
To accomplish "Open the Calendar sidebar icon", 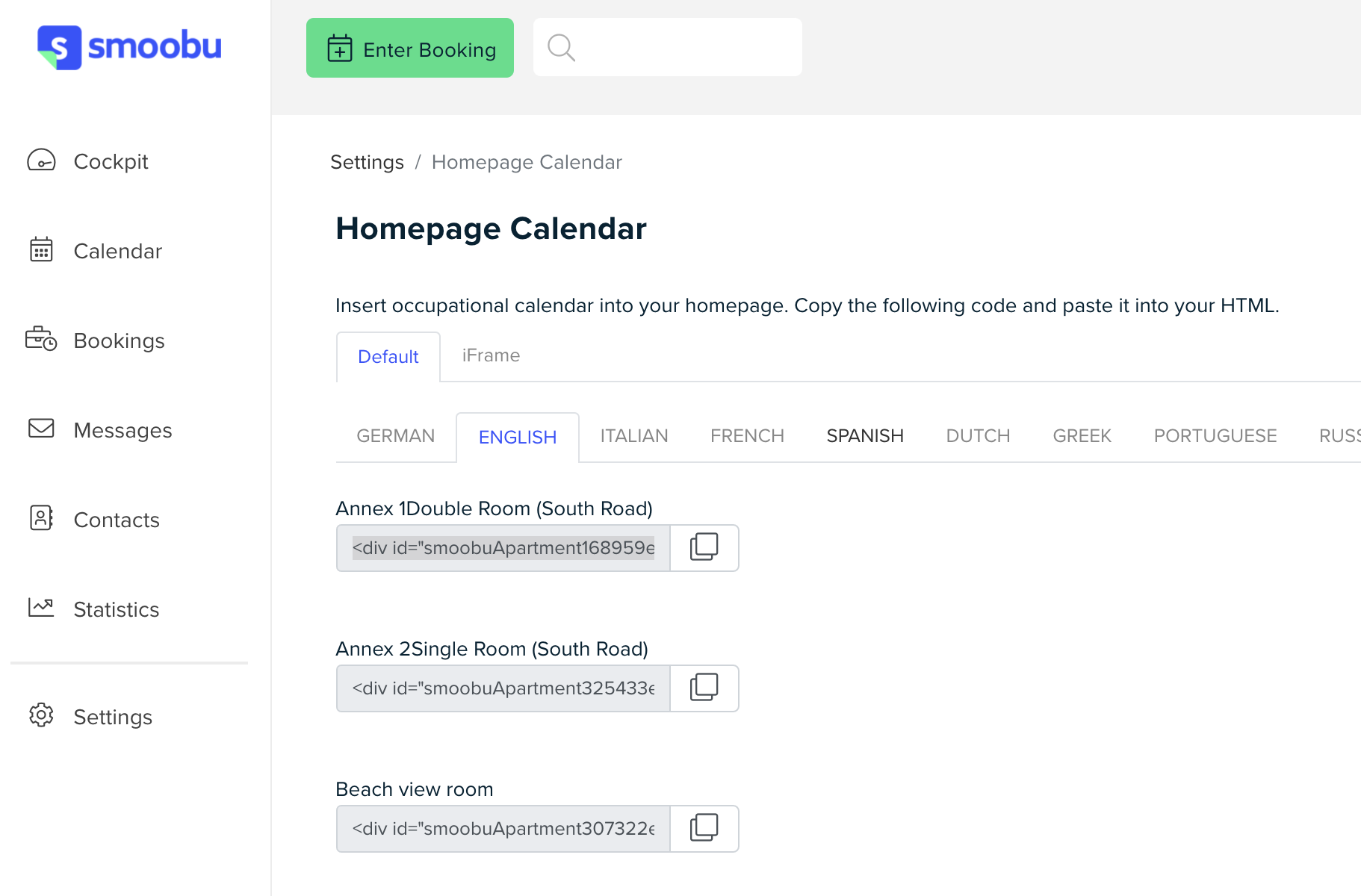I will (41, 250).
